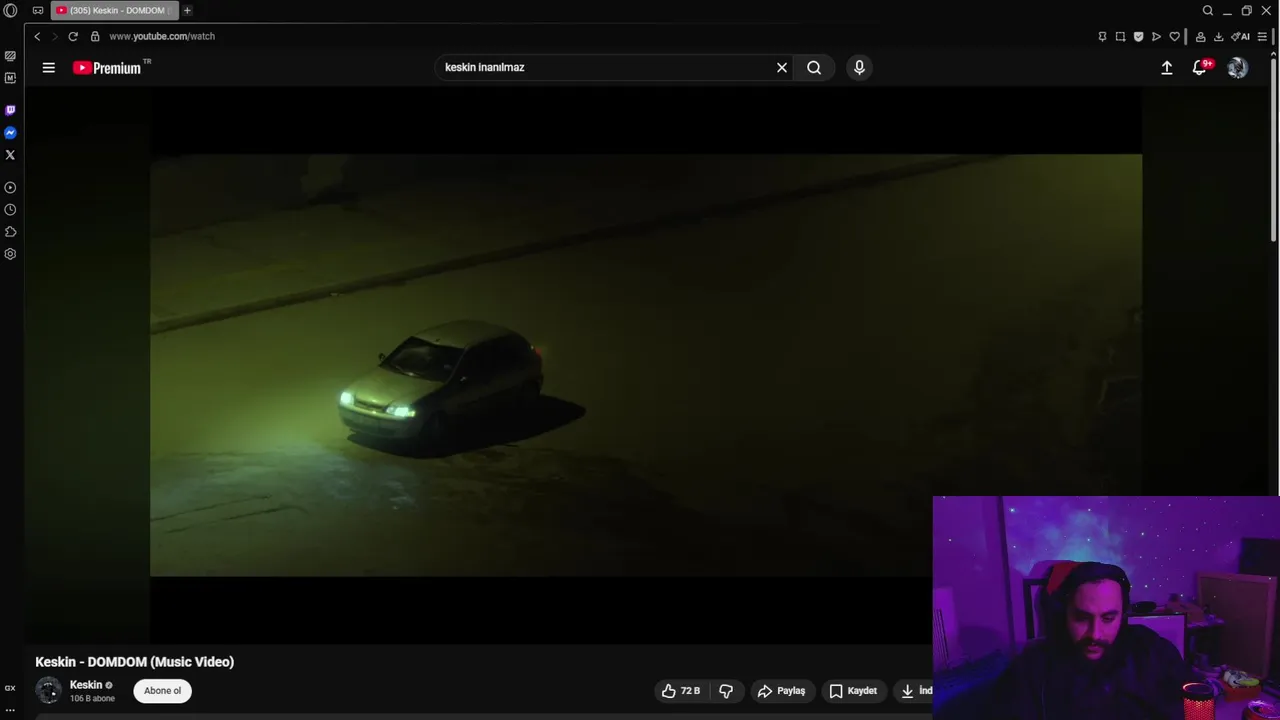Open browser Settings gear in sidebar
The width and height of the screenshot is (1280, 720).
pos(10,254)
